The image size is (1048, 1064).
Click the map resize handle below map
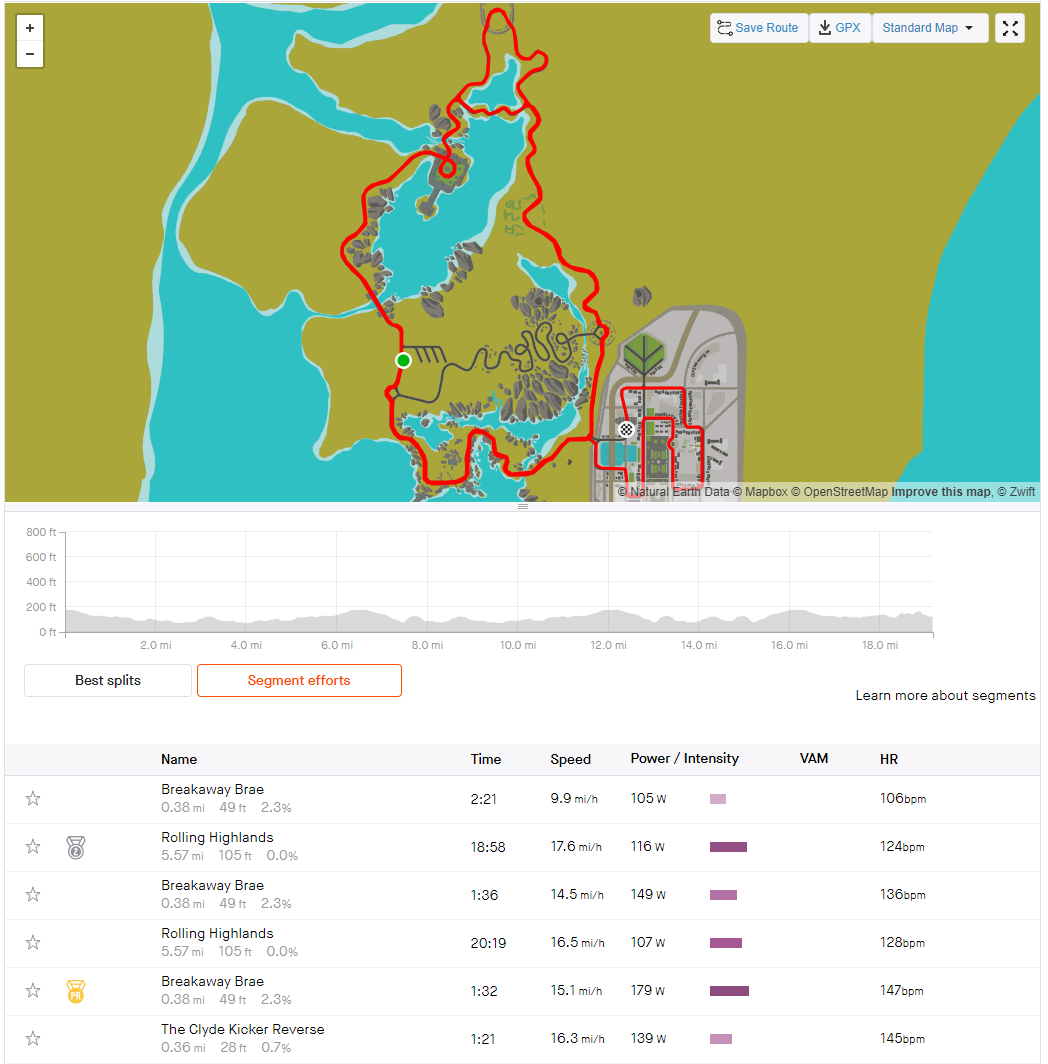tap(523, 507)
